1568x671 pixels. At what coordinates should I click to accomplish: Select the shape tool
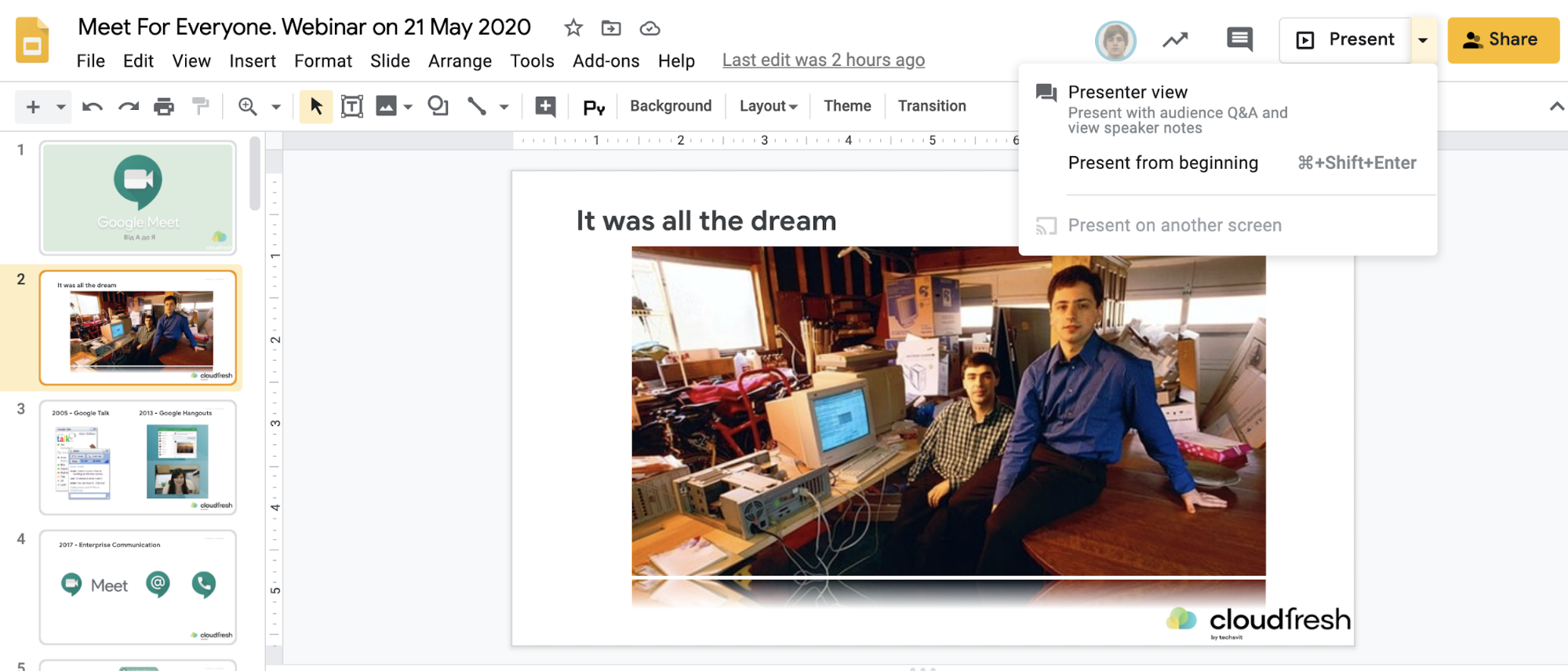(438, 106)
